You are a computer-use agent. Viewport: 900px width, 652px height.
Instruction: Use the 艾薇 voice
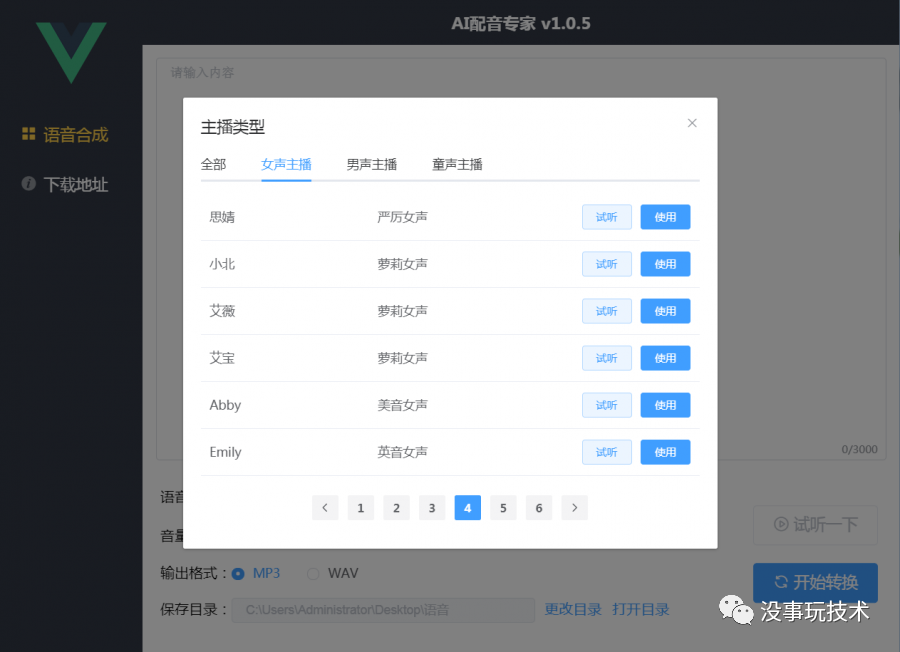pos(665,311)
